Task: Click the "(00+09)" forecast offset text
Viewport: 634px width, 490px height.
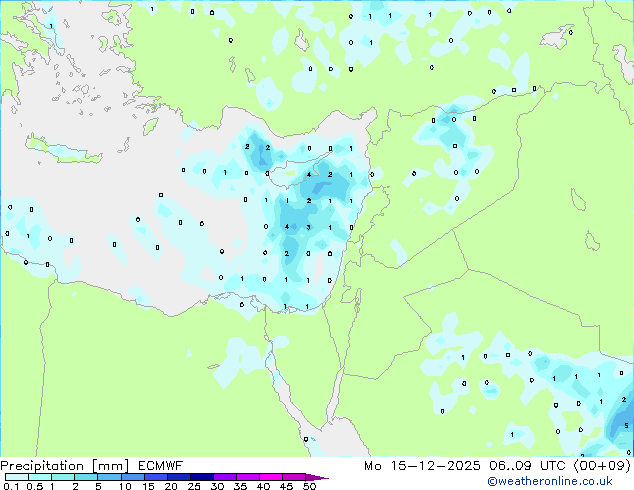Action: click(x=602, y=466)
